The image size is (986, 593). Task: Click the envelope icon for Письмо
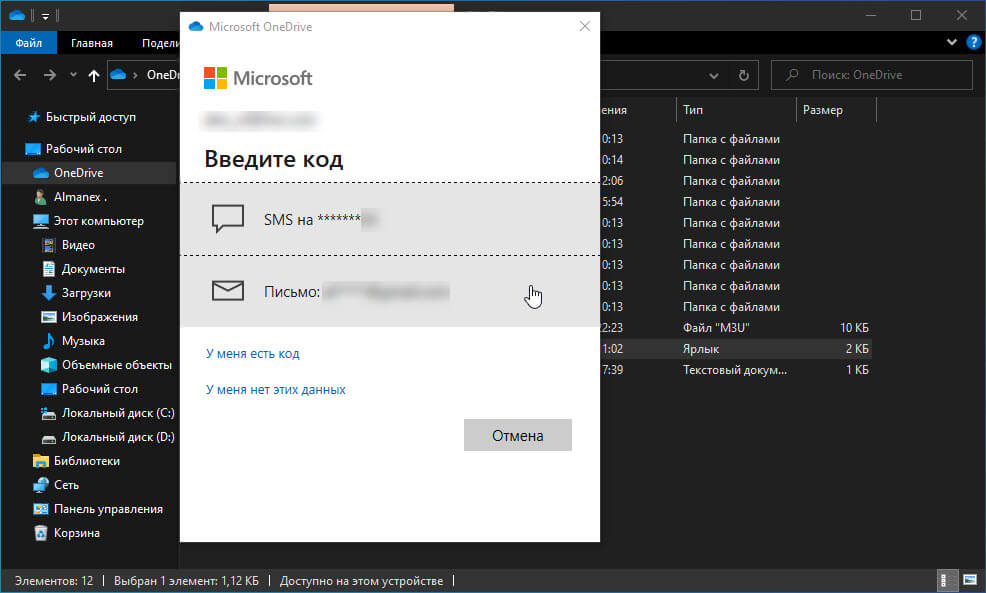coord(228,291)
